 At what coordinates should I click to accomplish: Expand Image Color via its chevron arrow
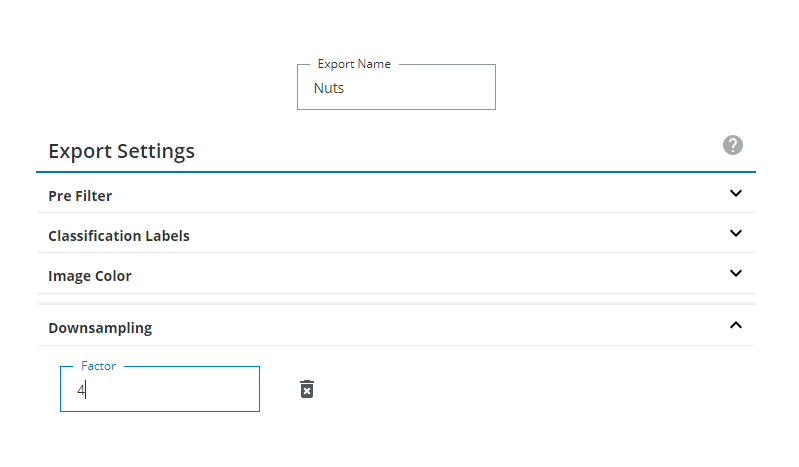736,273
